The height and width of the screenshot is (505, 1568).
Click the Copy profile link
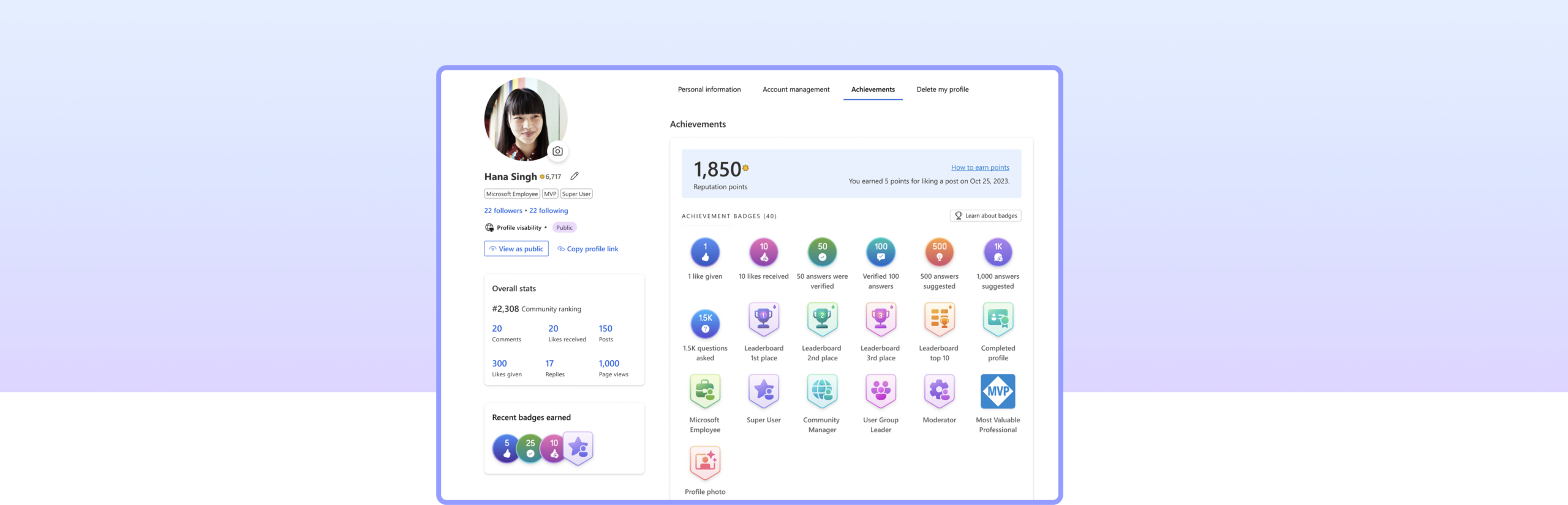[x=588, y=249]
